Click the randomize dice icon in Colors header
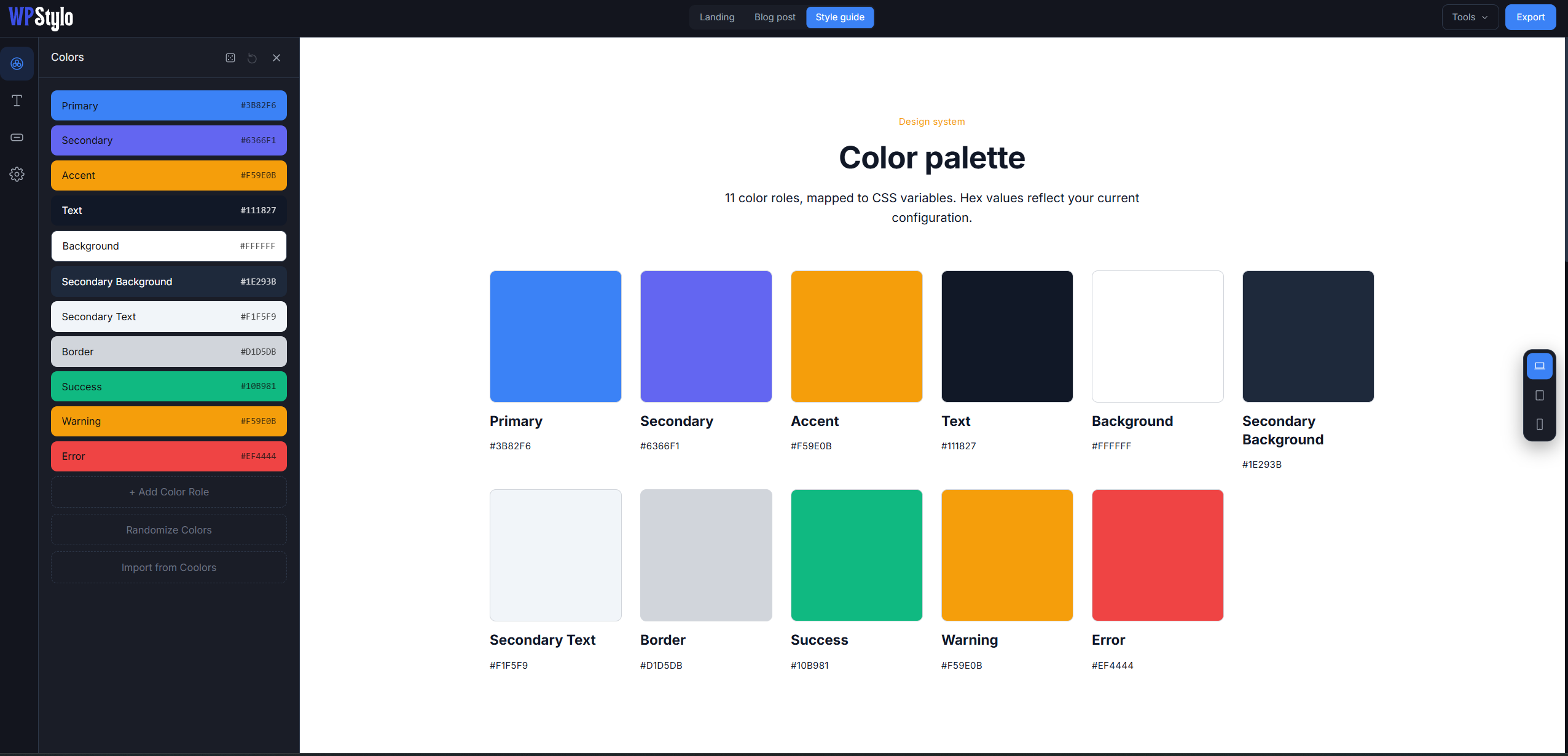 tap(230, 58)
